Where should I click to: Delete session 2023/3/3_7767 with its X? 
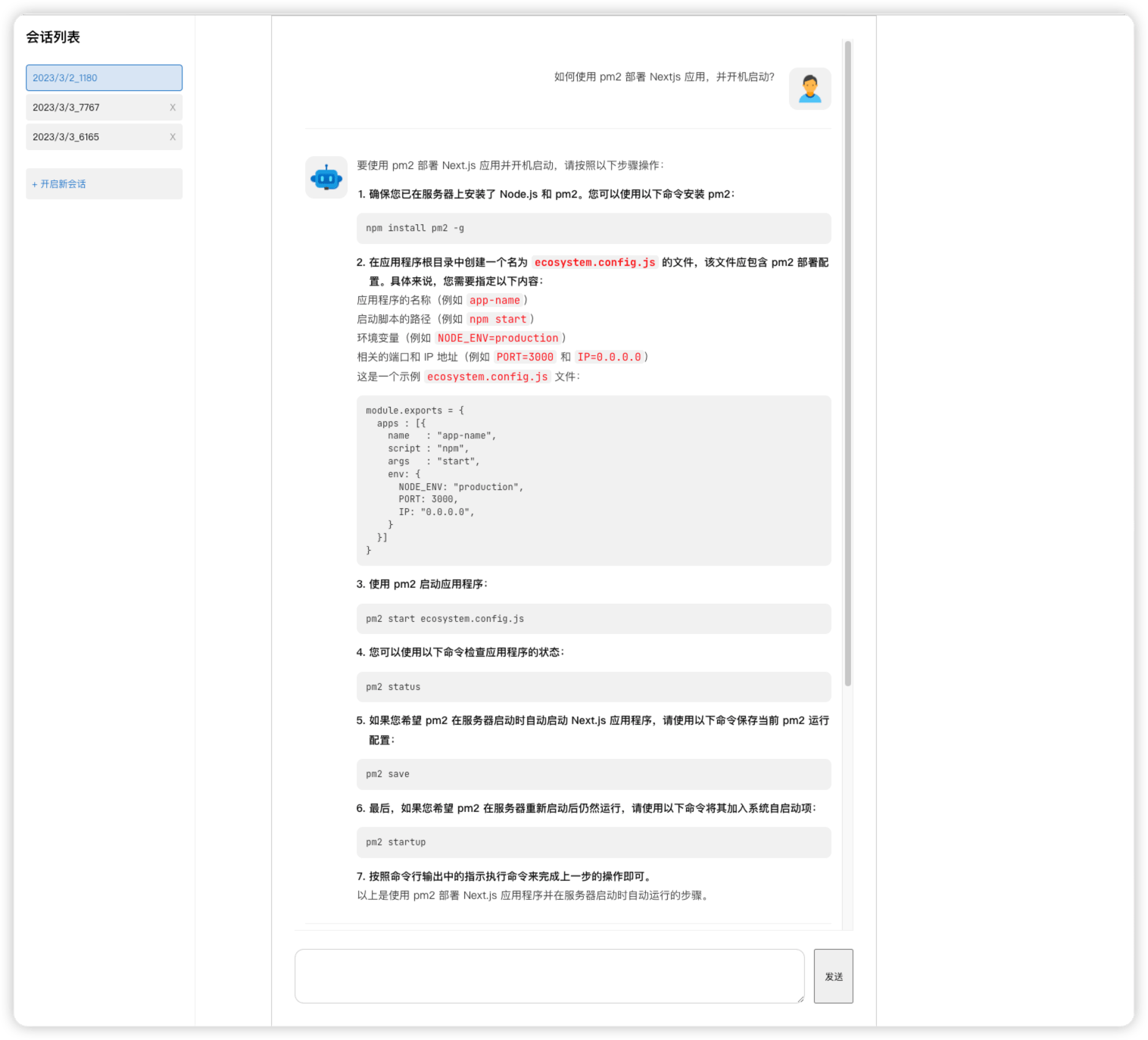[173, 108]
